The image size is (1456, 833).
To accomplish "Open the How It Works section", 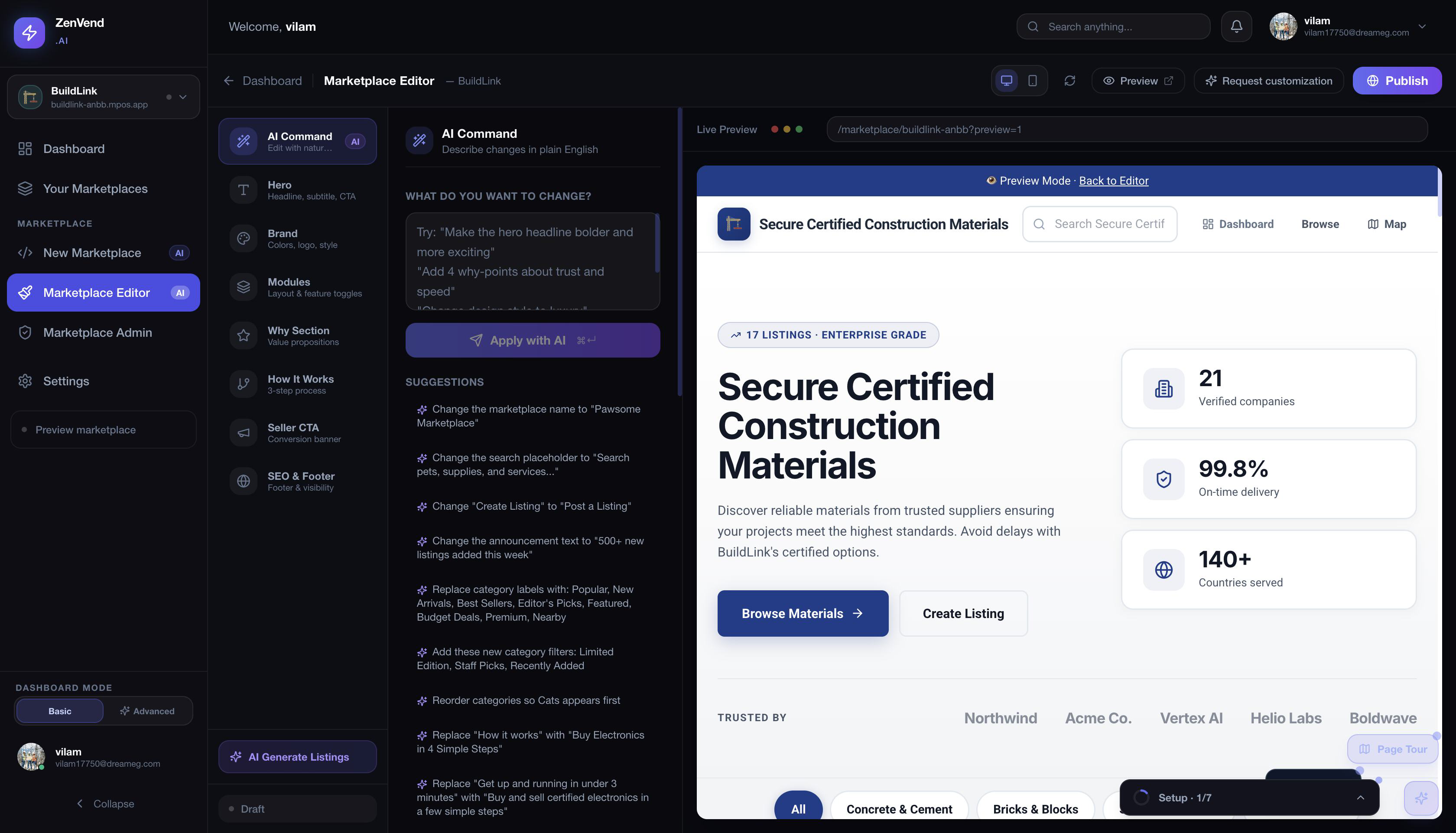I will click(x=297, y=384).
